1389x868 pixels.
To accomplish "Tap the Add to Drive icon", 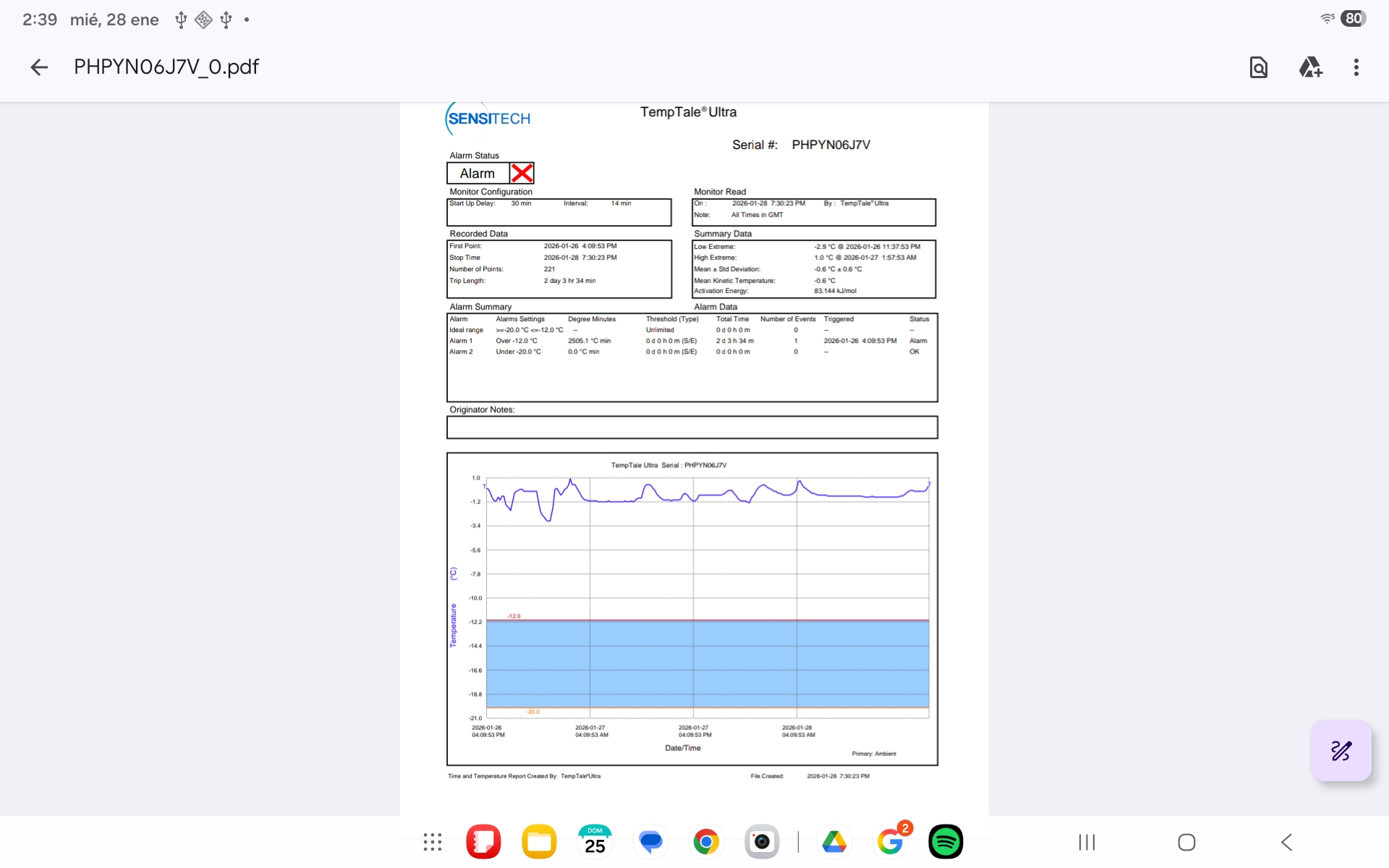I will point(1310,67).
